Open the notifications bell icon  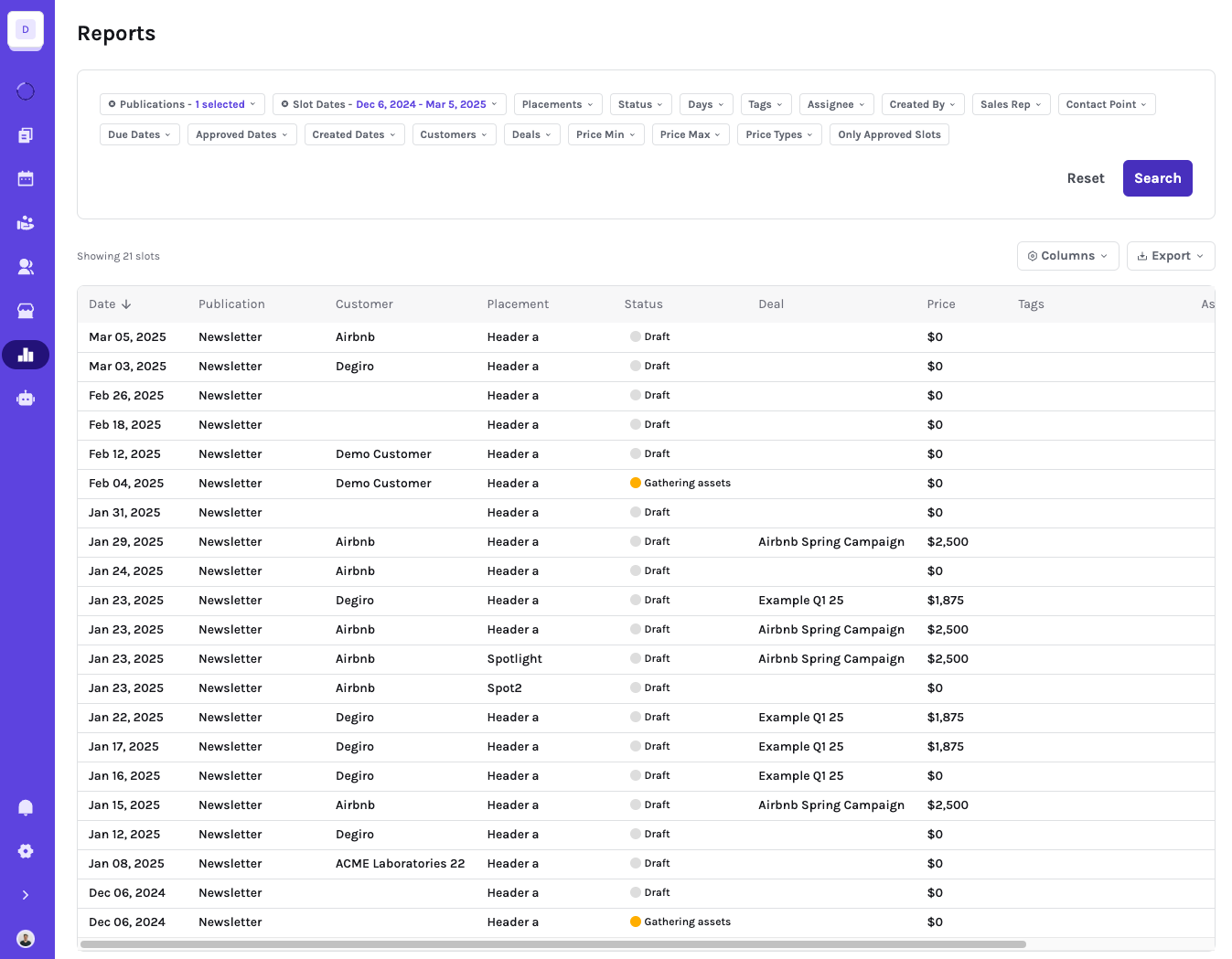click(26, 807)
